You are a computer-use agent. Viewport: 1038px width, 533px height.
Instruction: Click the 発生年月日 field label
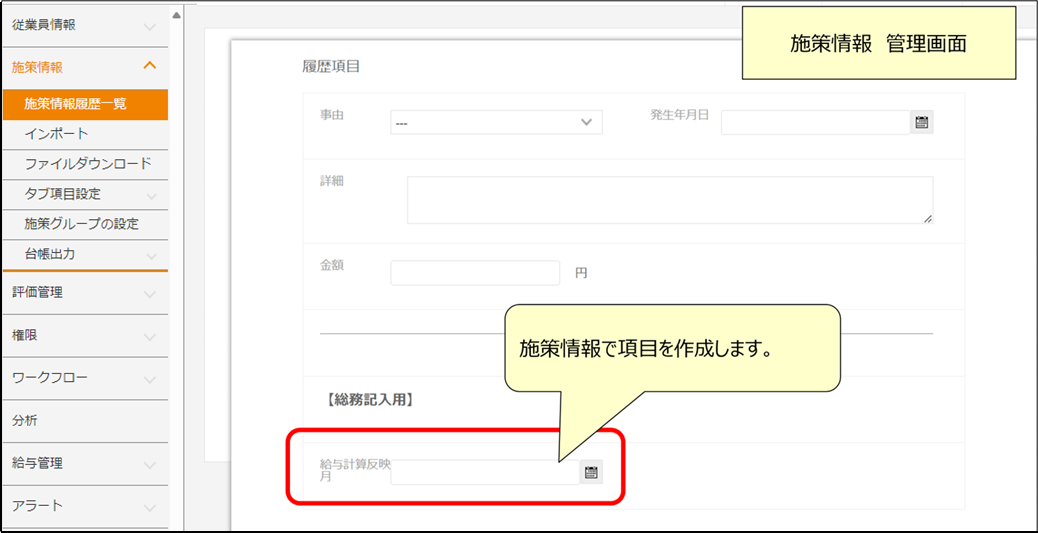click(680, 115)
